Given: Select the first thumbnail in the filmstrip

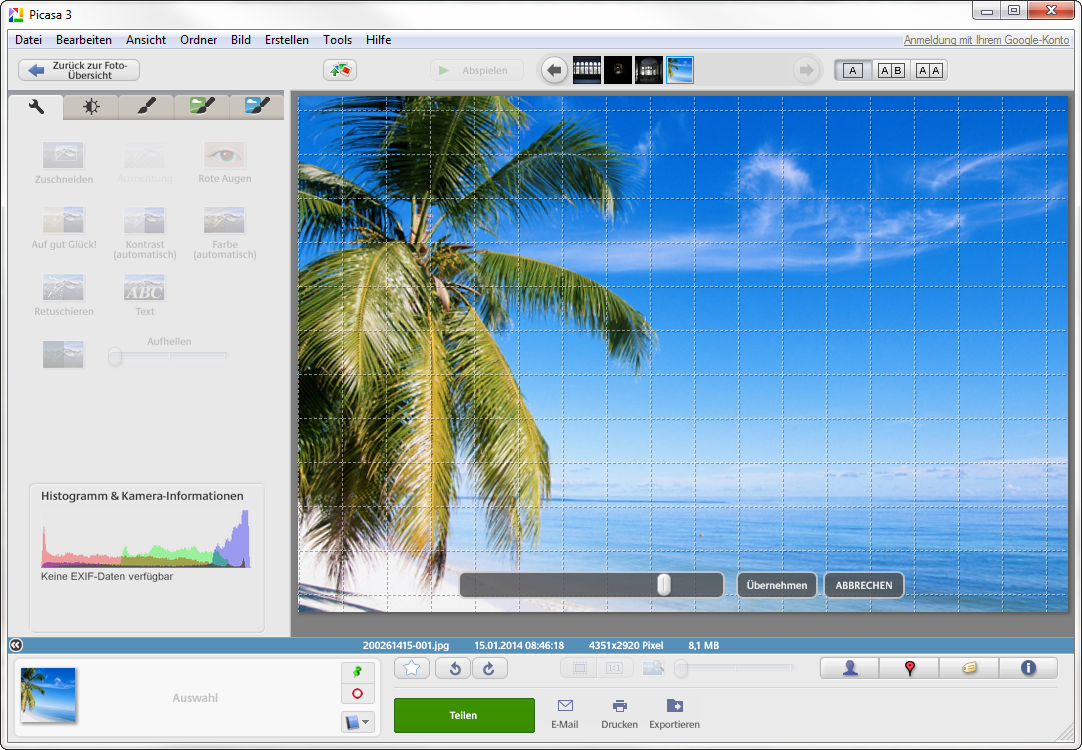Looking at the screenshot, I should pos(587,70).
